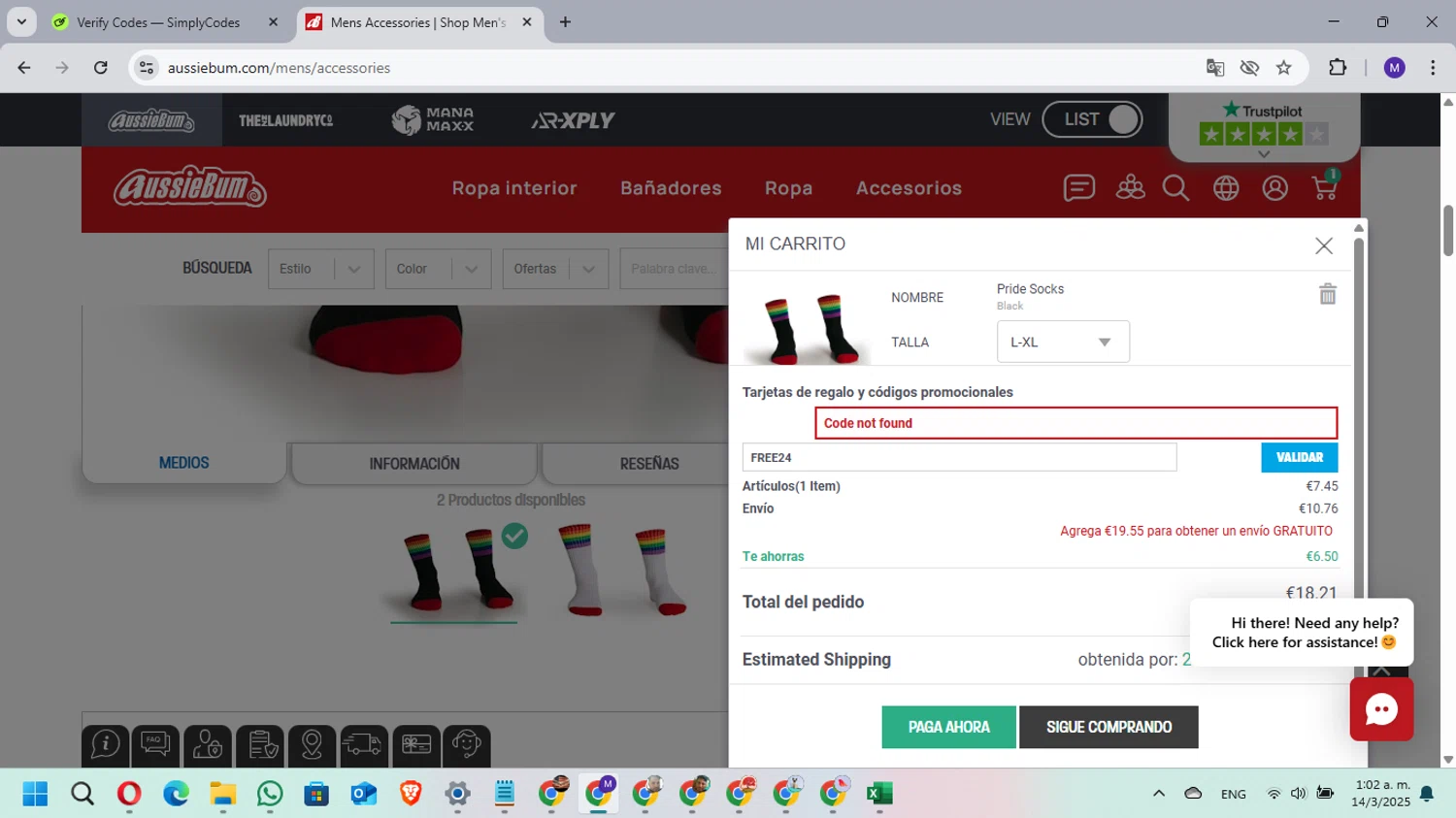Screen dimensions: 1456x818
Task: Switch to the R-XPLY brand tab
Action: 573,120
